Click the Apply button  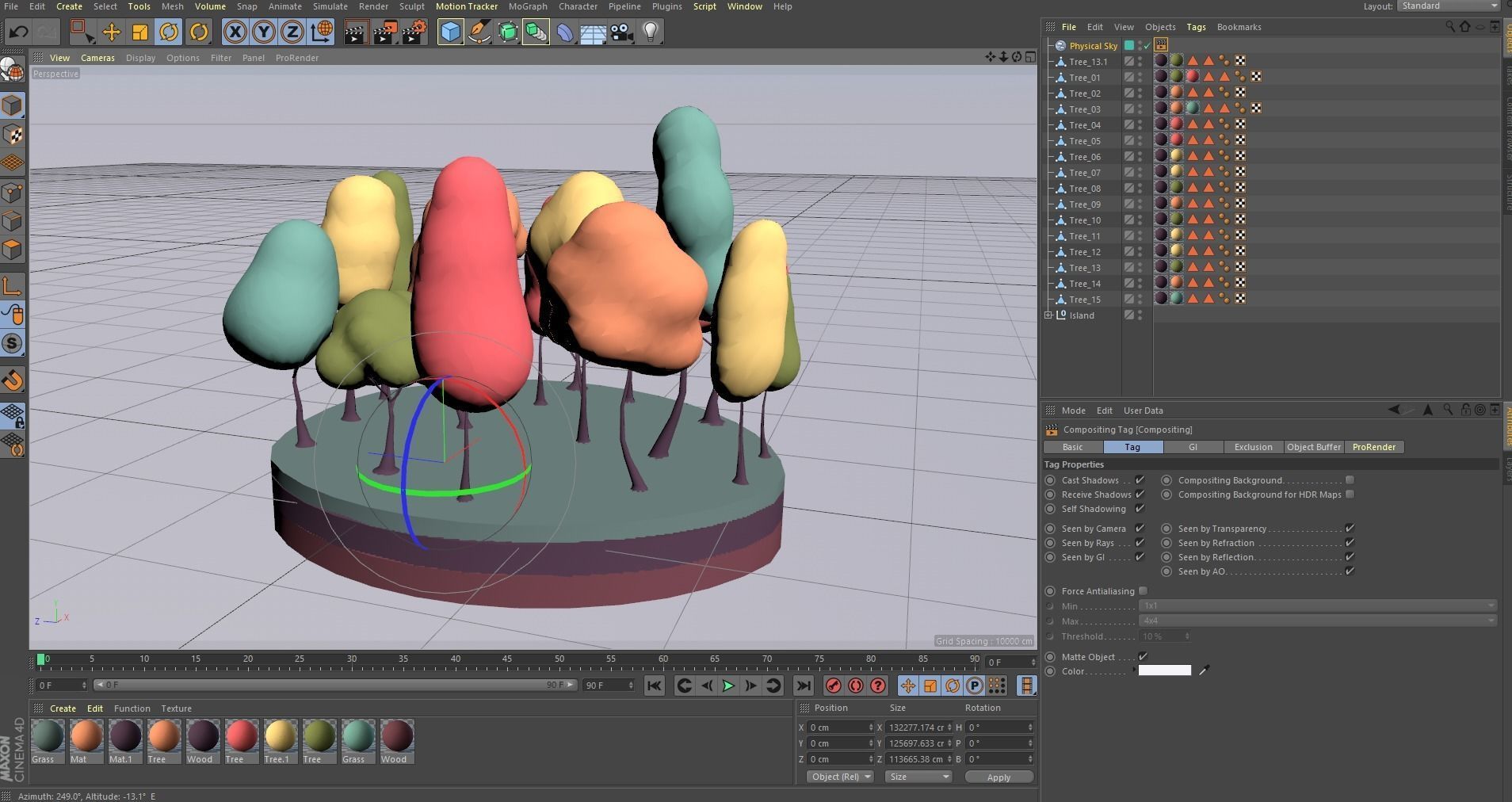click(x=998, y=777)
